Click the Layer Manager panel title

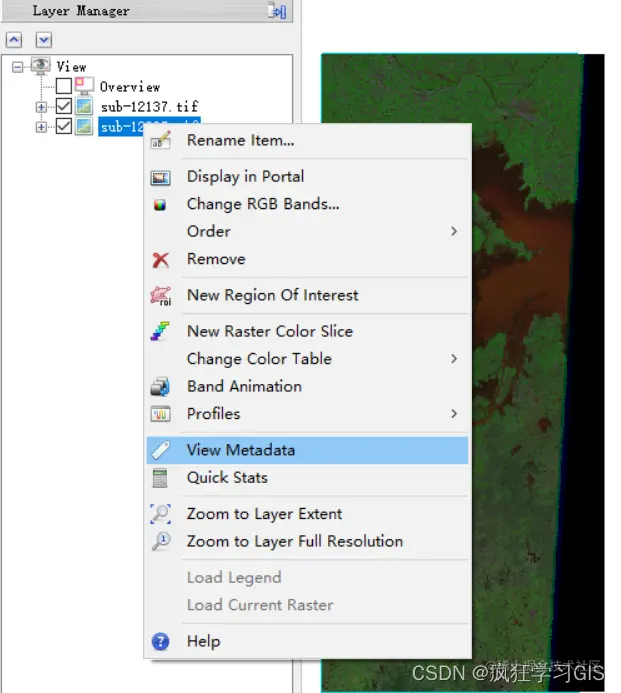click(81, 11)
